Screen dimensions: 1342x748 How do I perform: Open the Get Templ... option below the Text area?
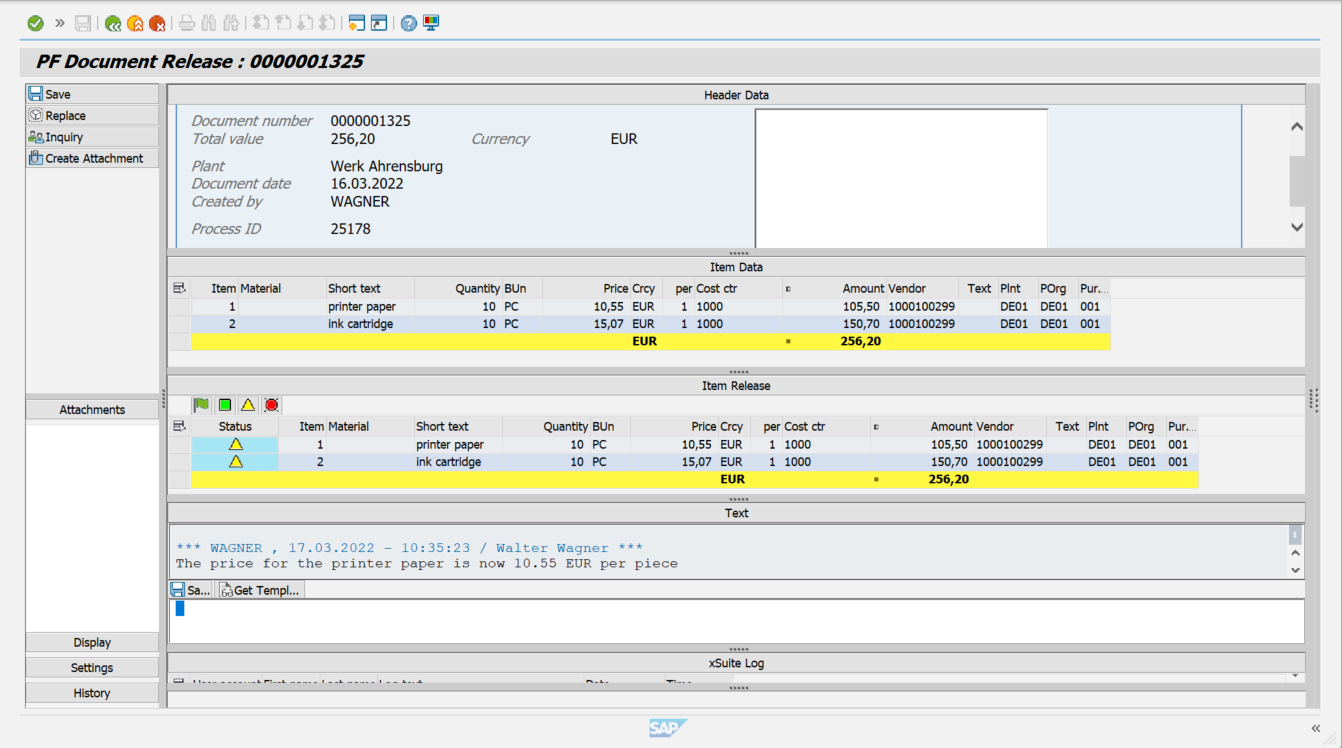point(260,589)
